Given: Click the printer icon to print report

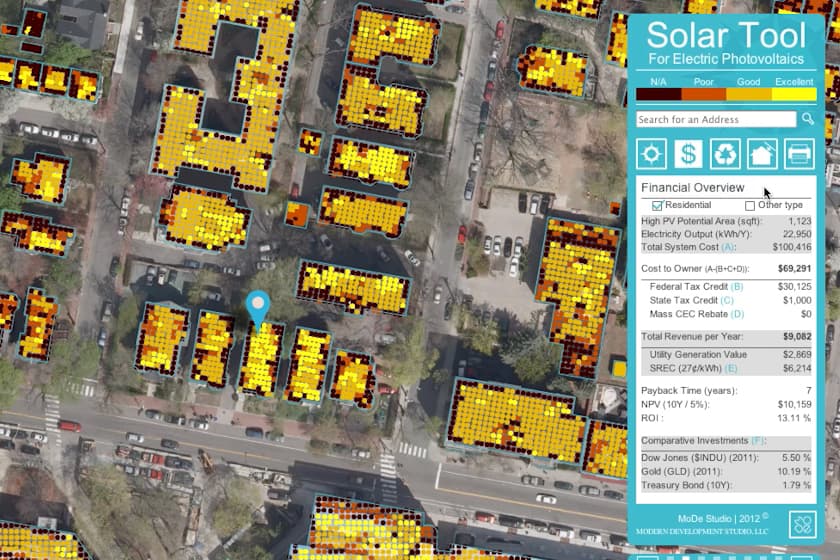Looking at the screenshot, I should coord(799,154).
